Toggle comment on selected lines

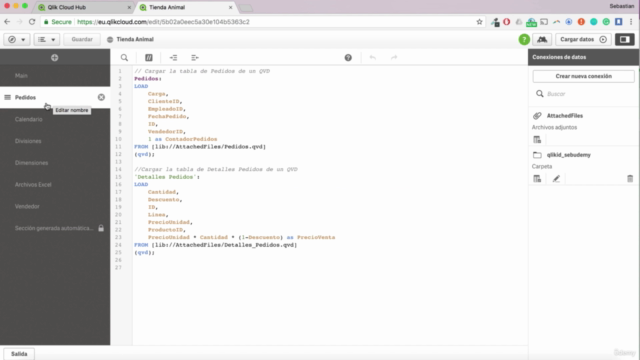coord(149,58)
